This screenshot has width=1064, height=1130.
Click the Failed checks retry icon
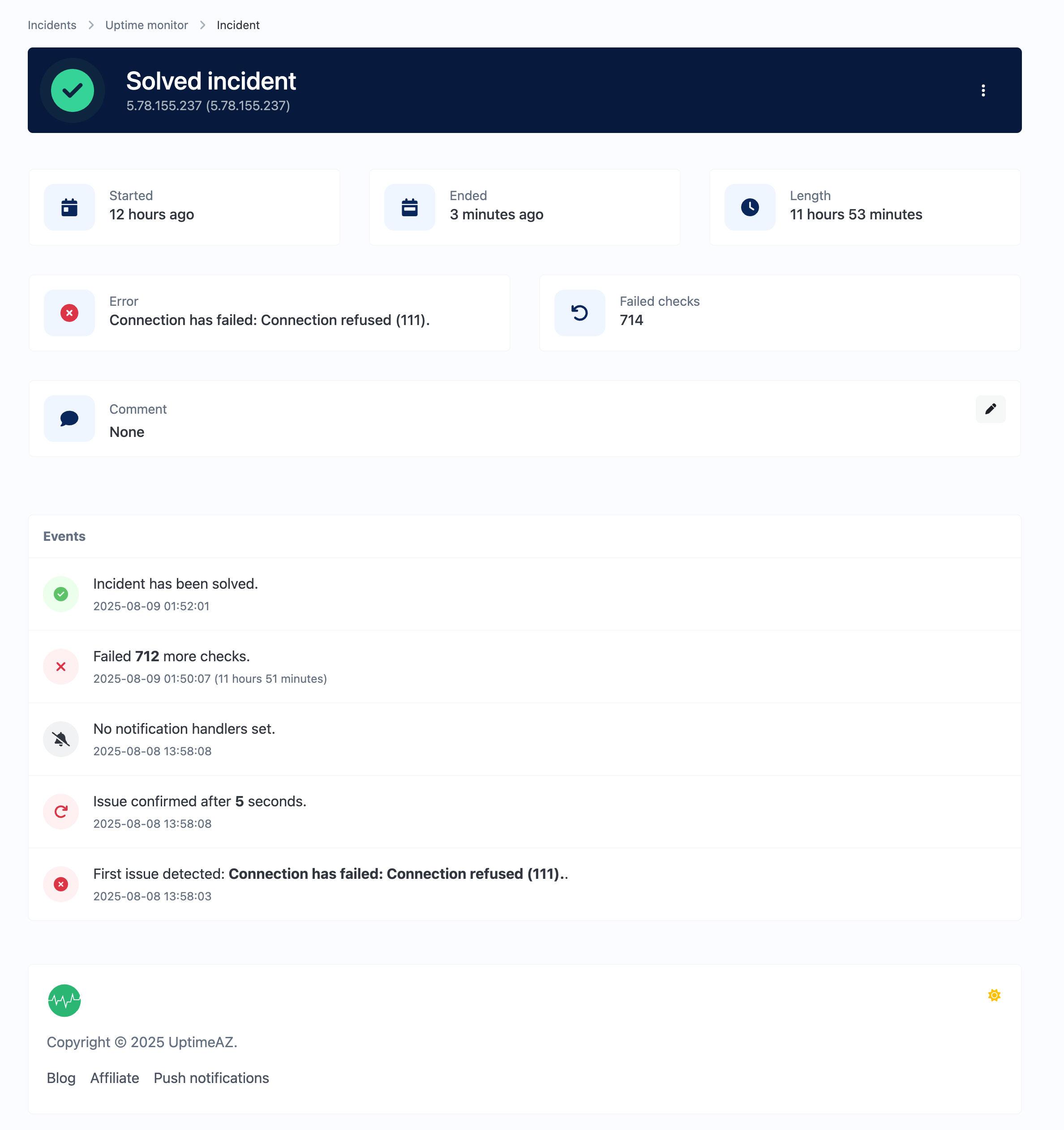click(x=579, y=312)
